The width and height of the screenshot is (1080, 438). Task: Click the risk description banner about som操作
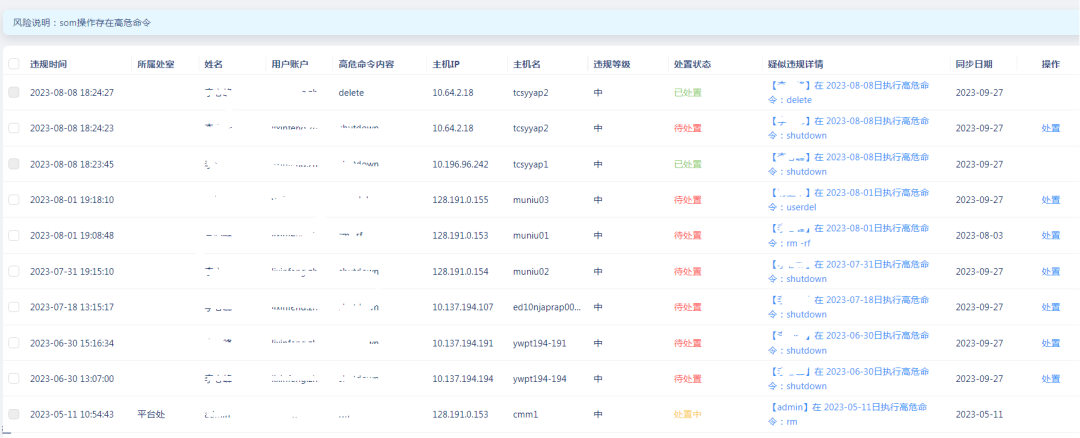click(540, 23)
